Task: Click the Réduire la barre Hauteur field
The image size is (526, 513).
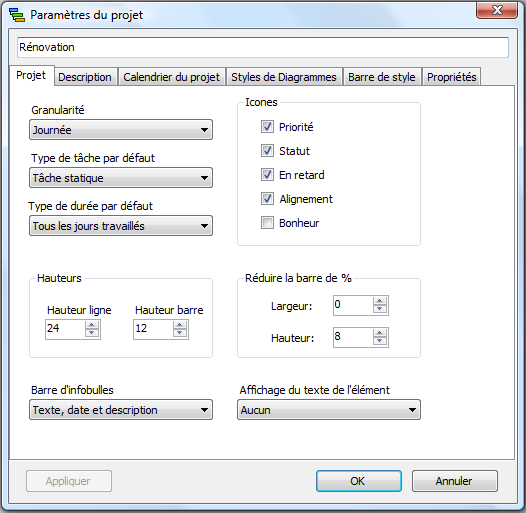Action: pos(353,337)
